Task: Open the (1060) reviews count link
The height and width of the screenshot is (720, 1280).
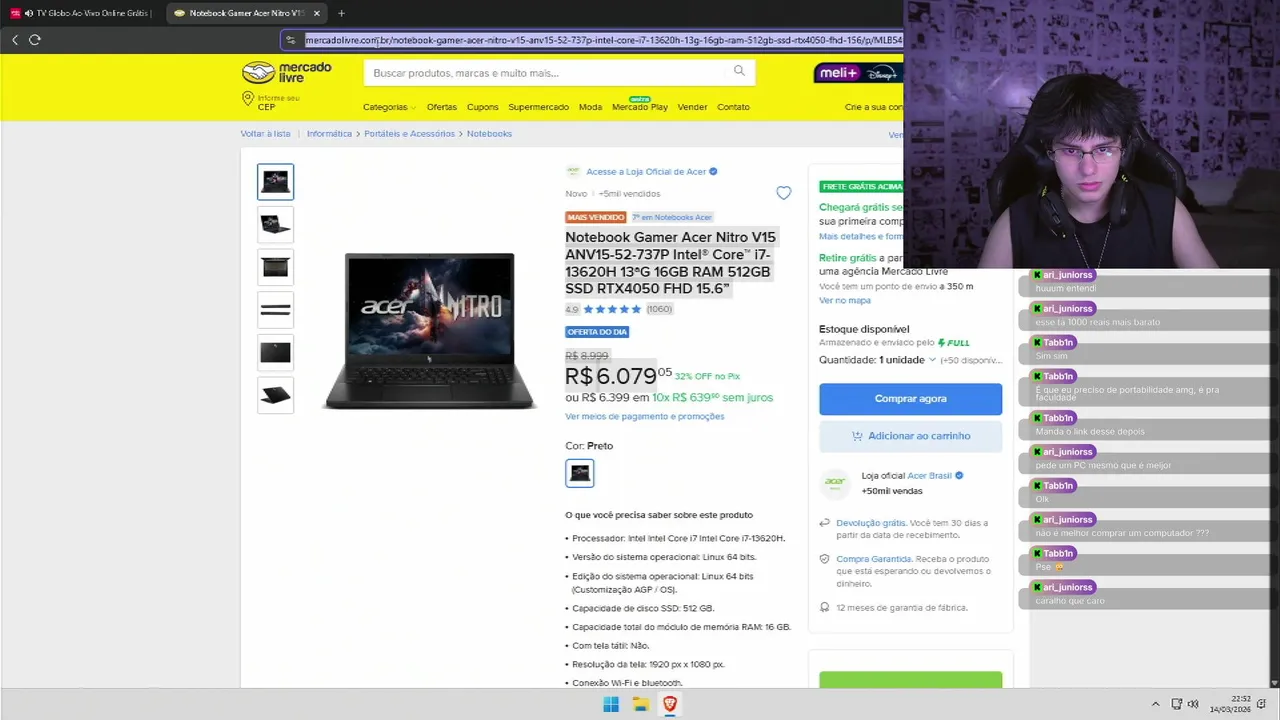Action: coord(659,309)
